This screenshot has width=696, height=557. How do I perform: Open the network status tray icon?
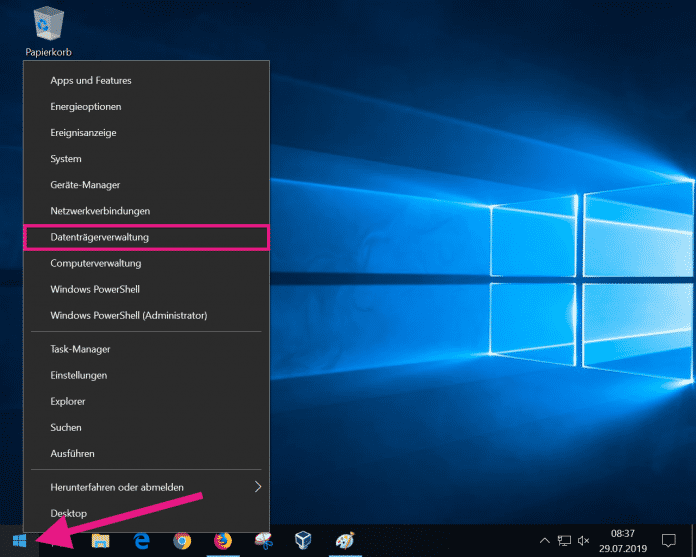[x=565, y=541]
